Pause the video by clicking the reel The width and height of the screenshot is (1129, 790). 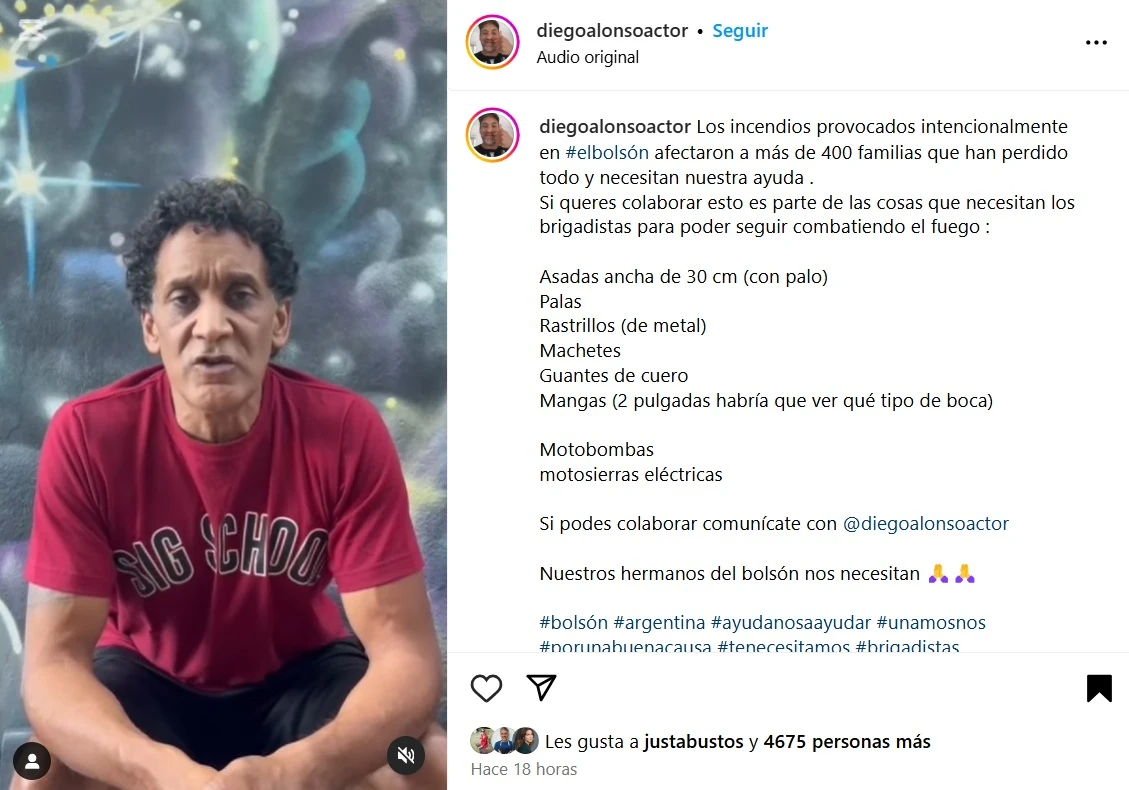click(x=223, y=395)
